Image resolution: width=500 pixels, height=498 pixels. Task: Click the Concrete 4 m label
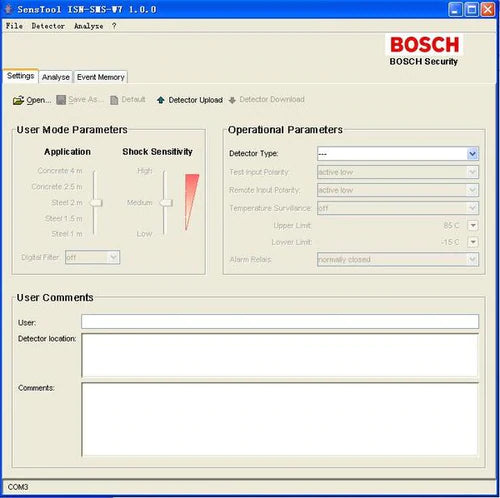pyautogui.click(x=60, y=171)
